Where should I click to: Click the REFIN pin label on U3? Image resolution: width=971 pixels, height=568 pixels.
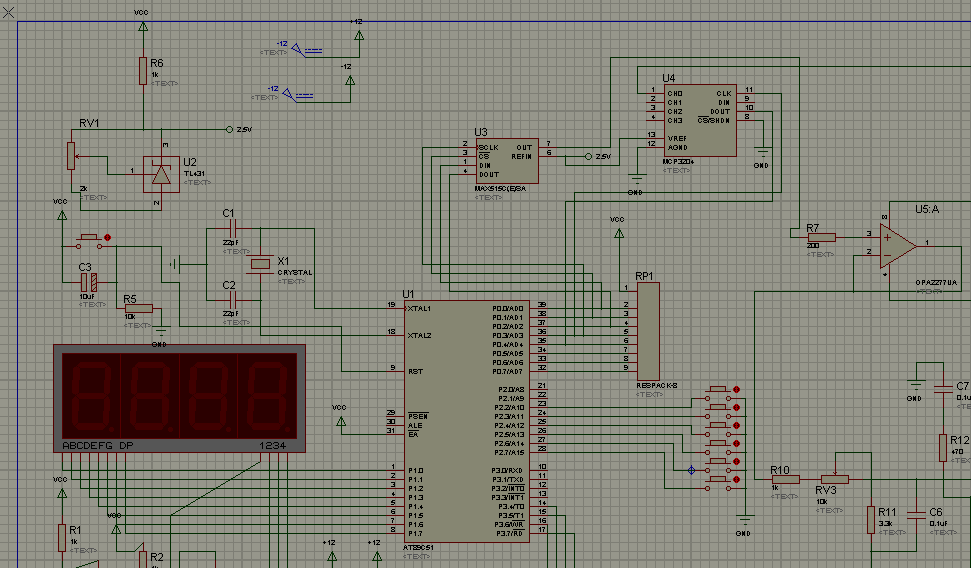coord(521,157)
